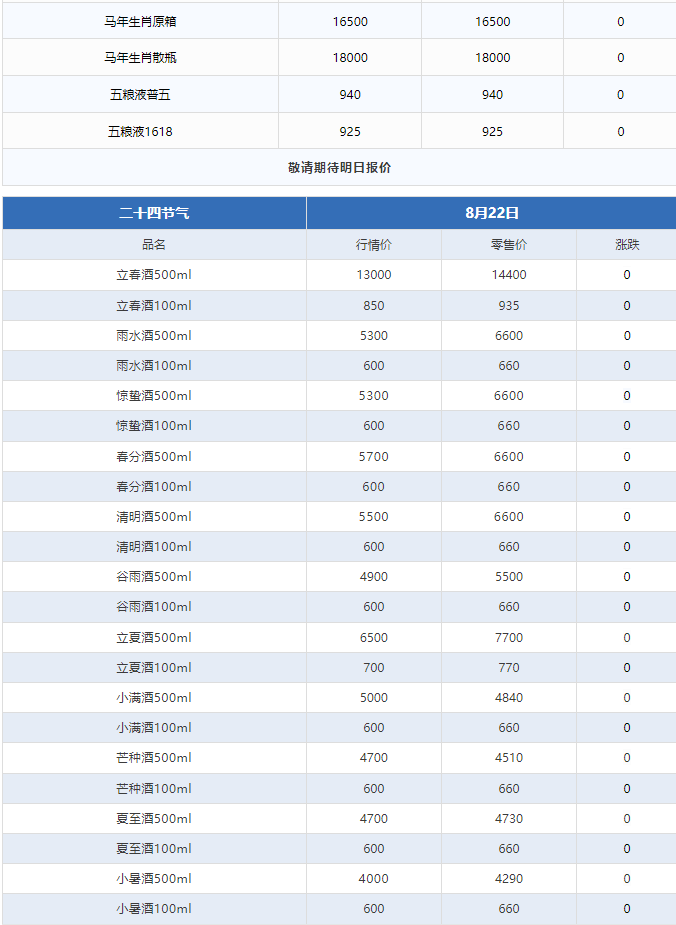Screen dimensions: 676x925
Task: Select the 夏至酒500ml product name
Action: 154,819
